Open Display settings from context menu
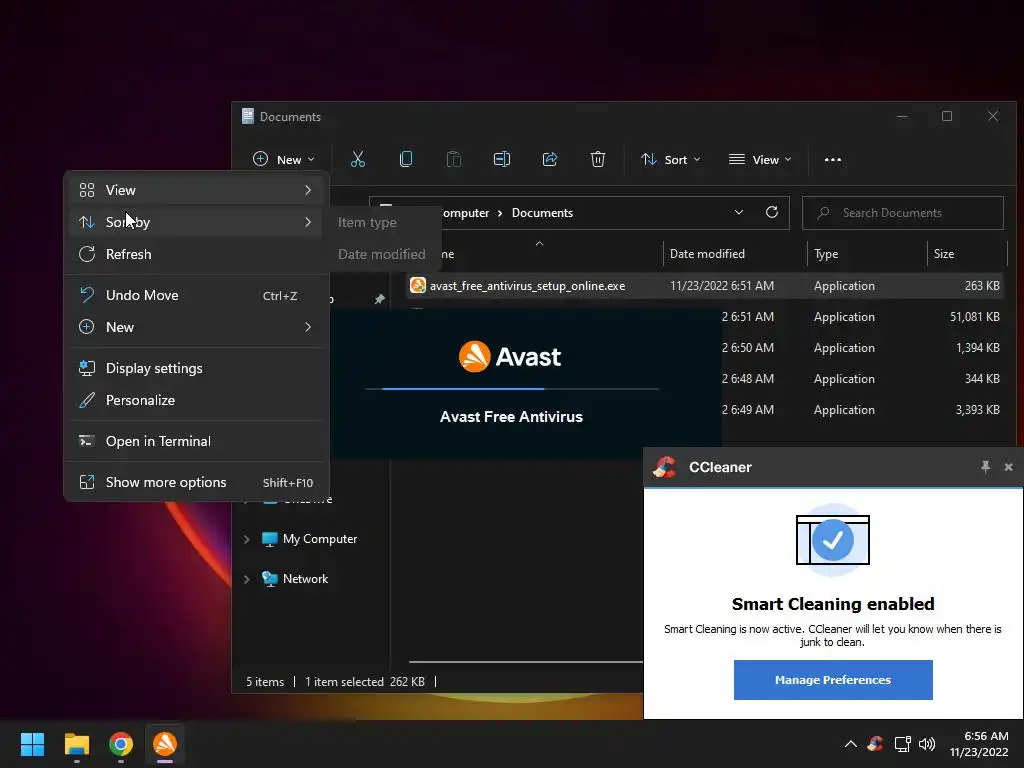 [x=196, y=368]
